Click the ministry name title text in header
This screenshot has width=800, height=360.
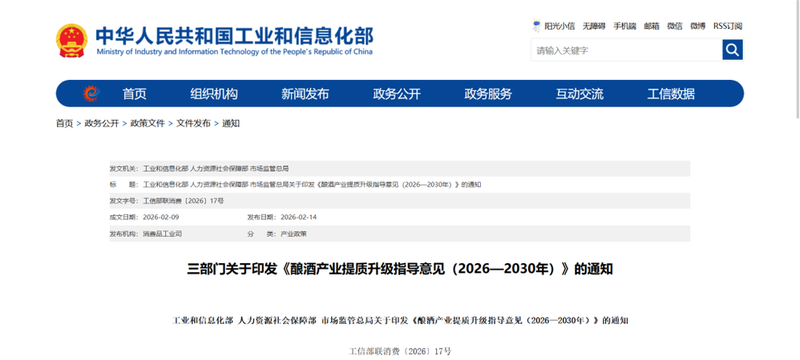pyautogui.click(x=234, y=36)
